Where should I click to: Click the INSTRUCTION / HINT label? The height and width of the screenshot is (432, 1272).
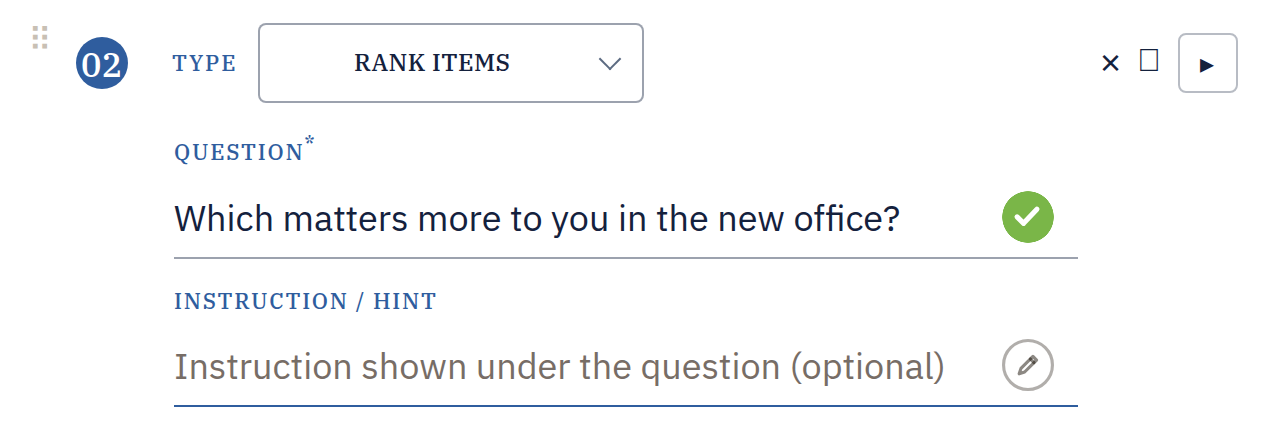click(x=306, y=302)
